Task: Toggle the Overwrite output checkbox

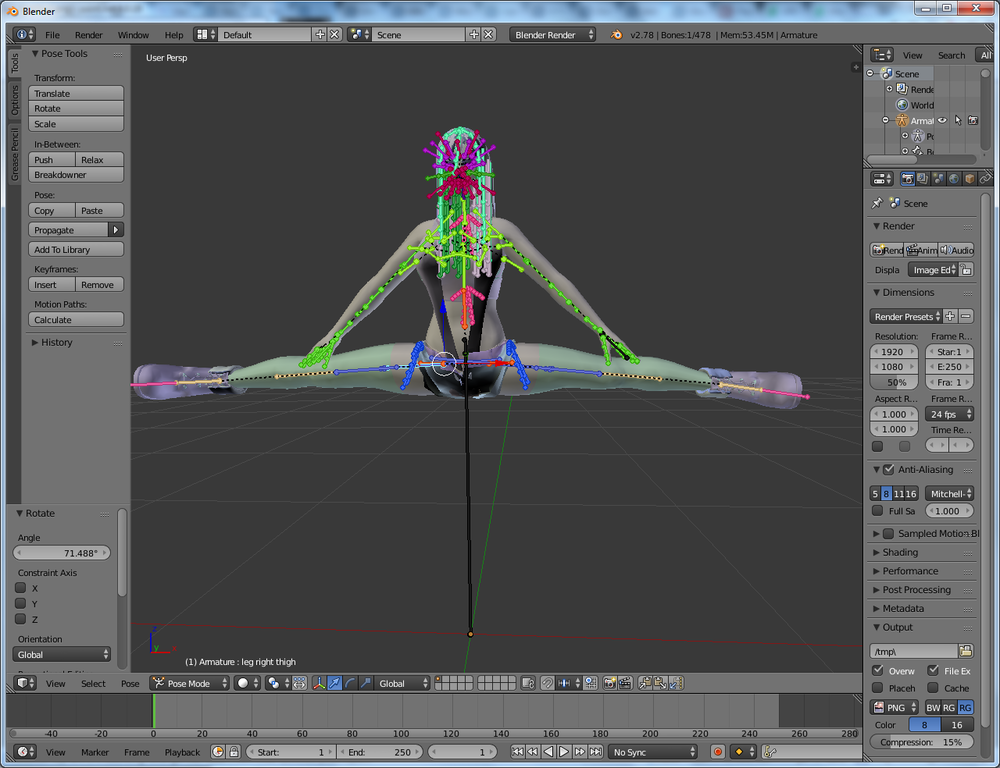Action: tap(878, 671)
